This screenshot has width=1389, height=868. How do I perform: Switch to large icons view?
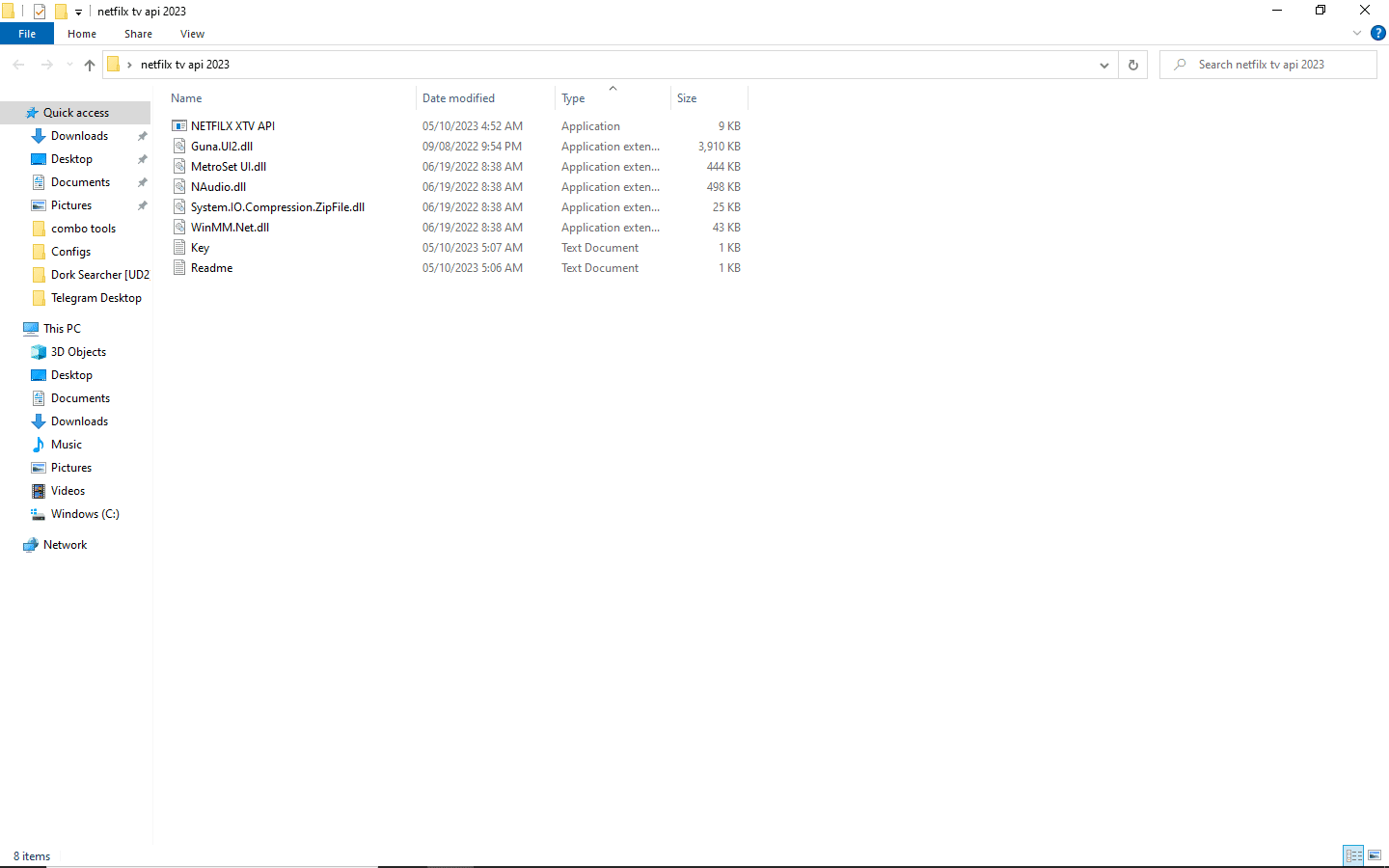(x=1375, y=855)
